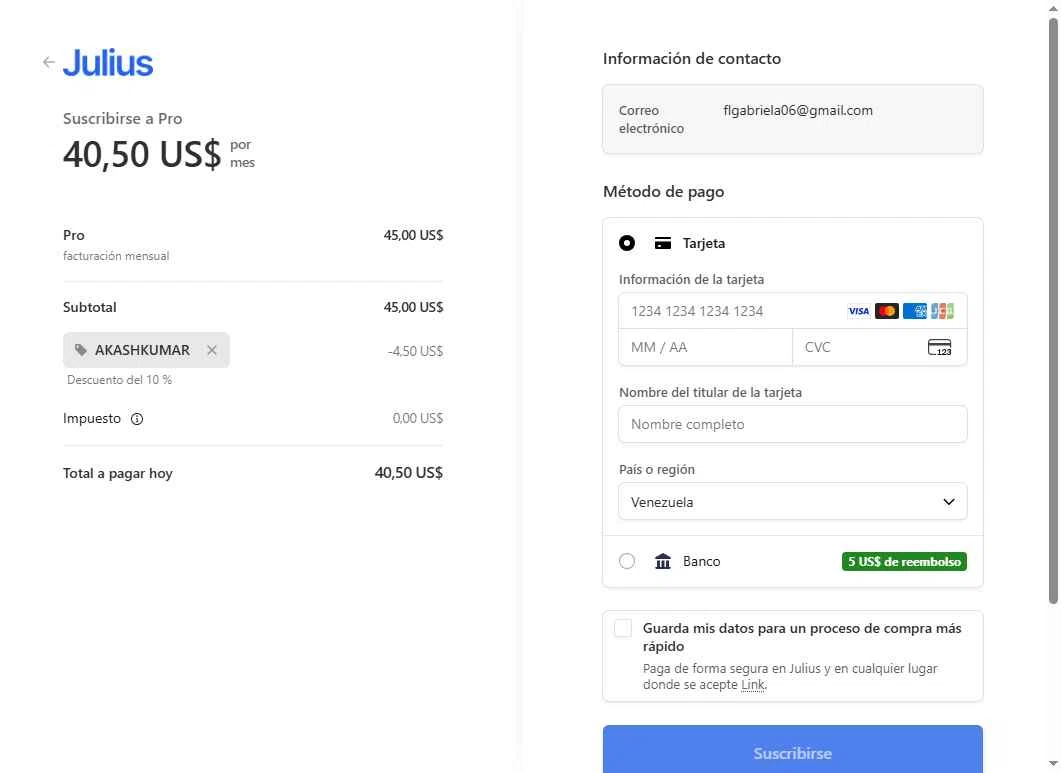Remove the AKASHKUMAR promo code

[212, 350]
